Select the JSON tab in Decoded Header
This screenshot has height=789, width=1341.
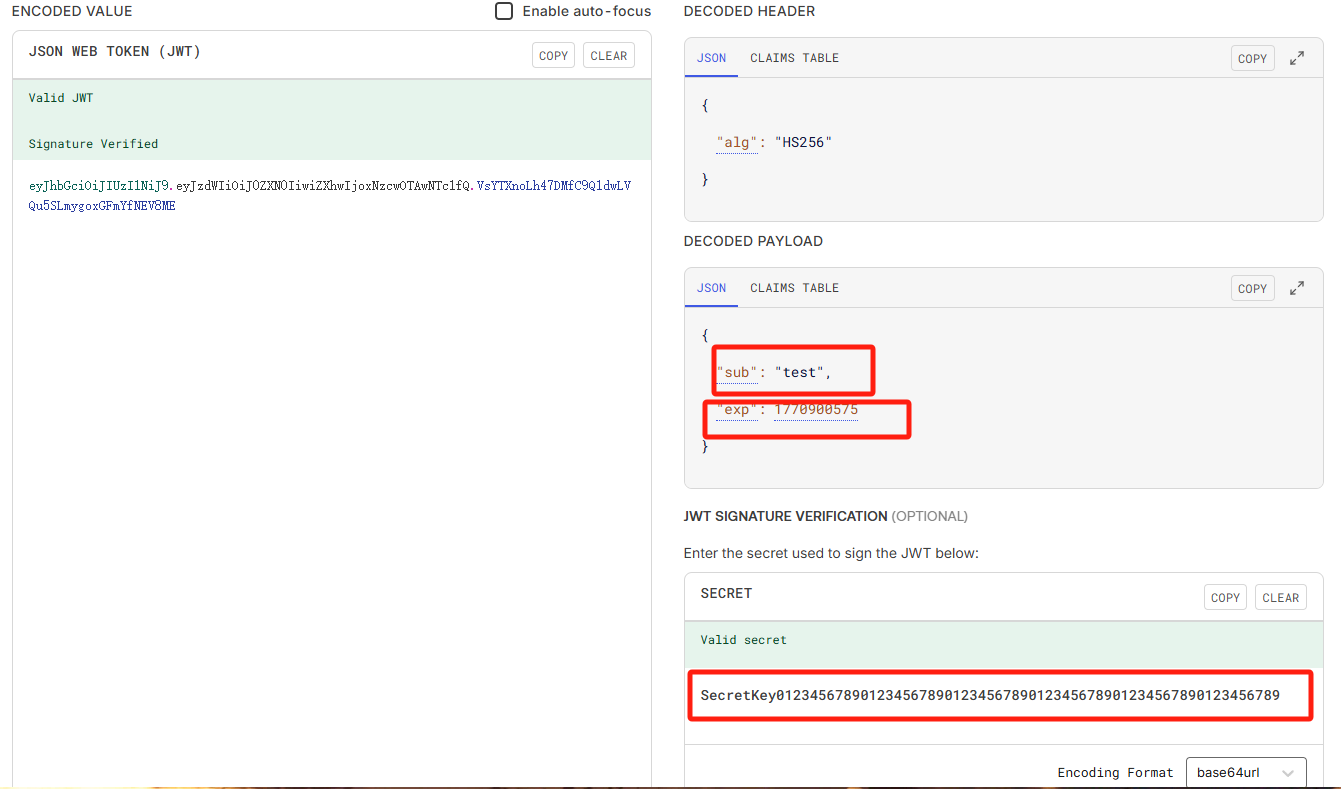711,58
